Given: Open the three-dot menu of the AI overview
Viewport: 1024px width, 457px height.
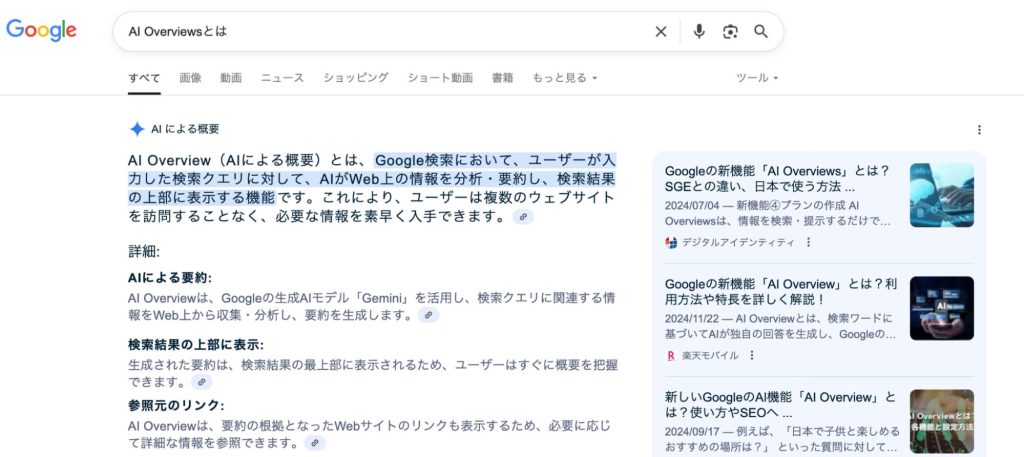Looking at the screenshot, I should pos(979,130).
